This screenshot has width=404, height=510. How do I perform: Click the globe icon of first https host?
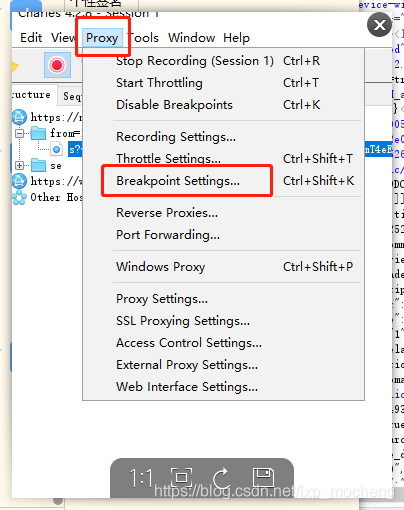pos(19,117)
